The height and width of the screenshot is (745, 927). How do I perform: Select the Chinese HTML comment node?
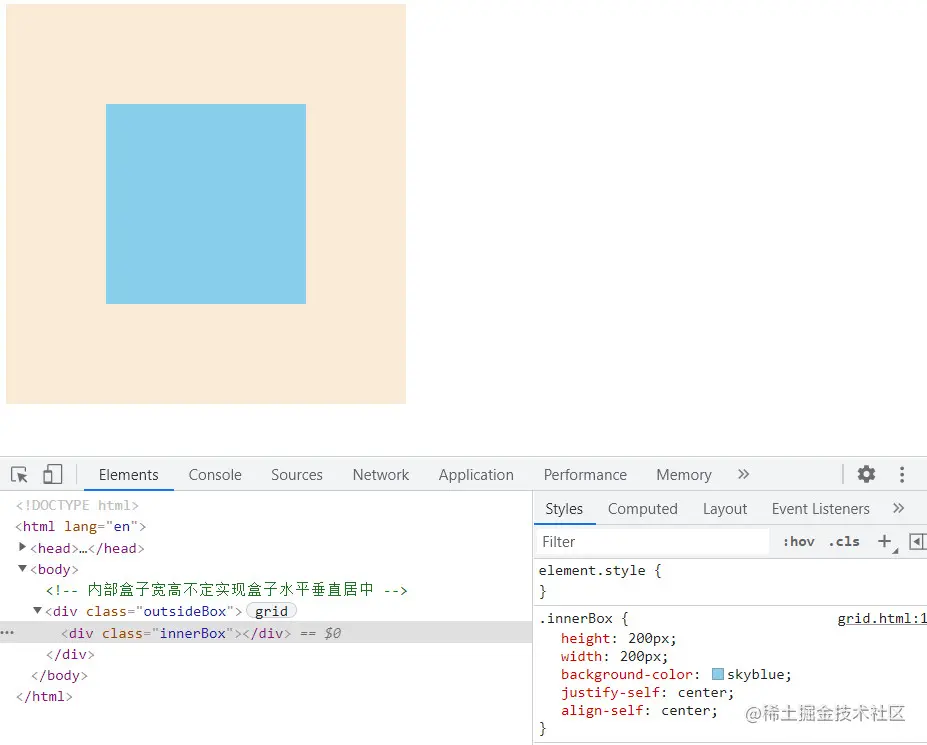tap(226, 589)
